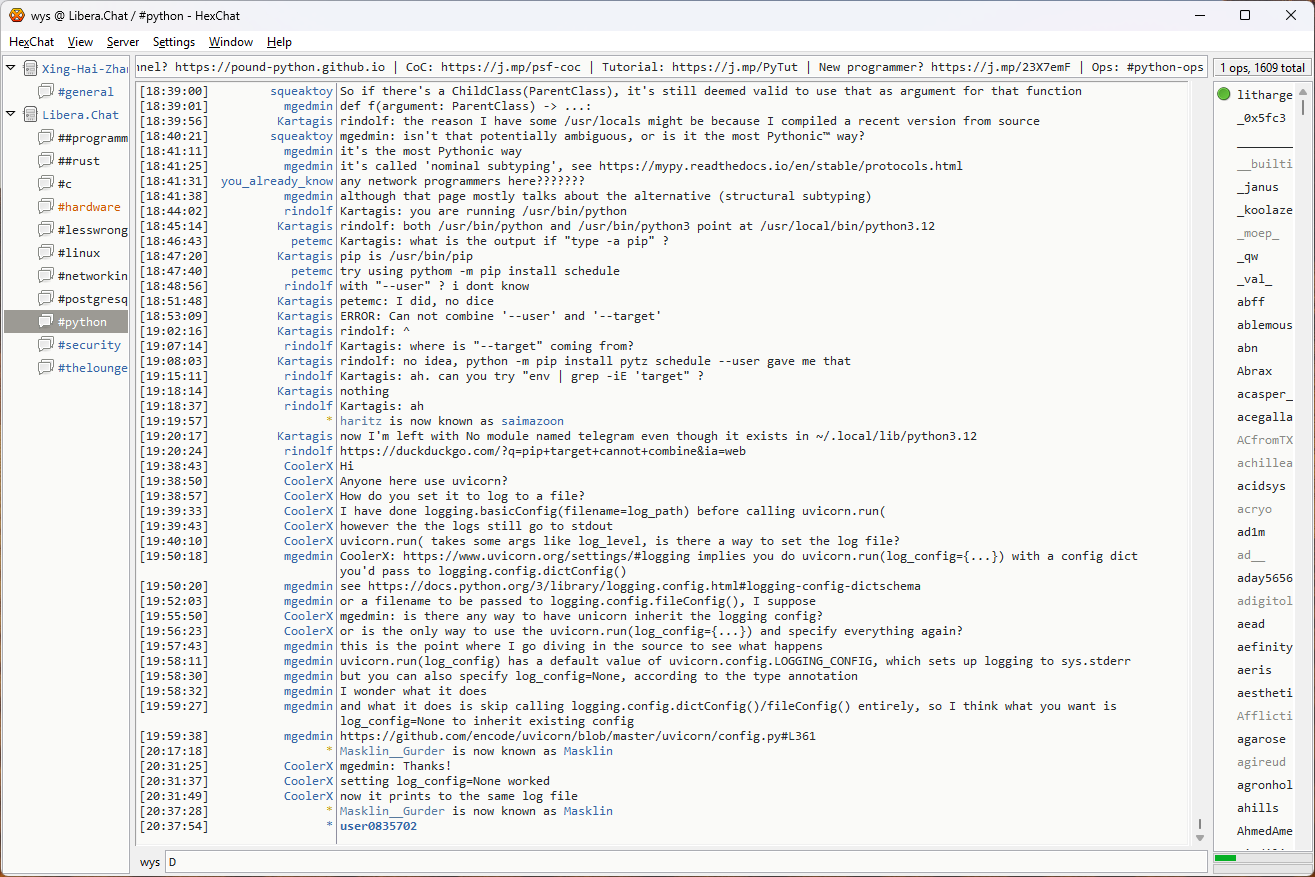Switch to the ##rust channel
Image resolution: width=1315 pixels, height=877 pixels.
[x=79, y=161]
